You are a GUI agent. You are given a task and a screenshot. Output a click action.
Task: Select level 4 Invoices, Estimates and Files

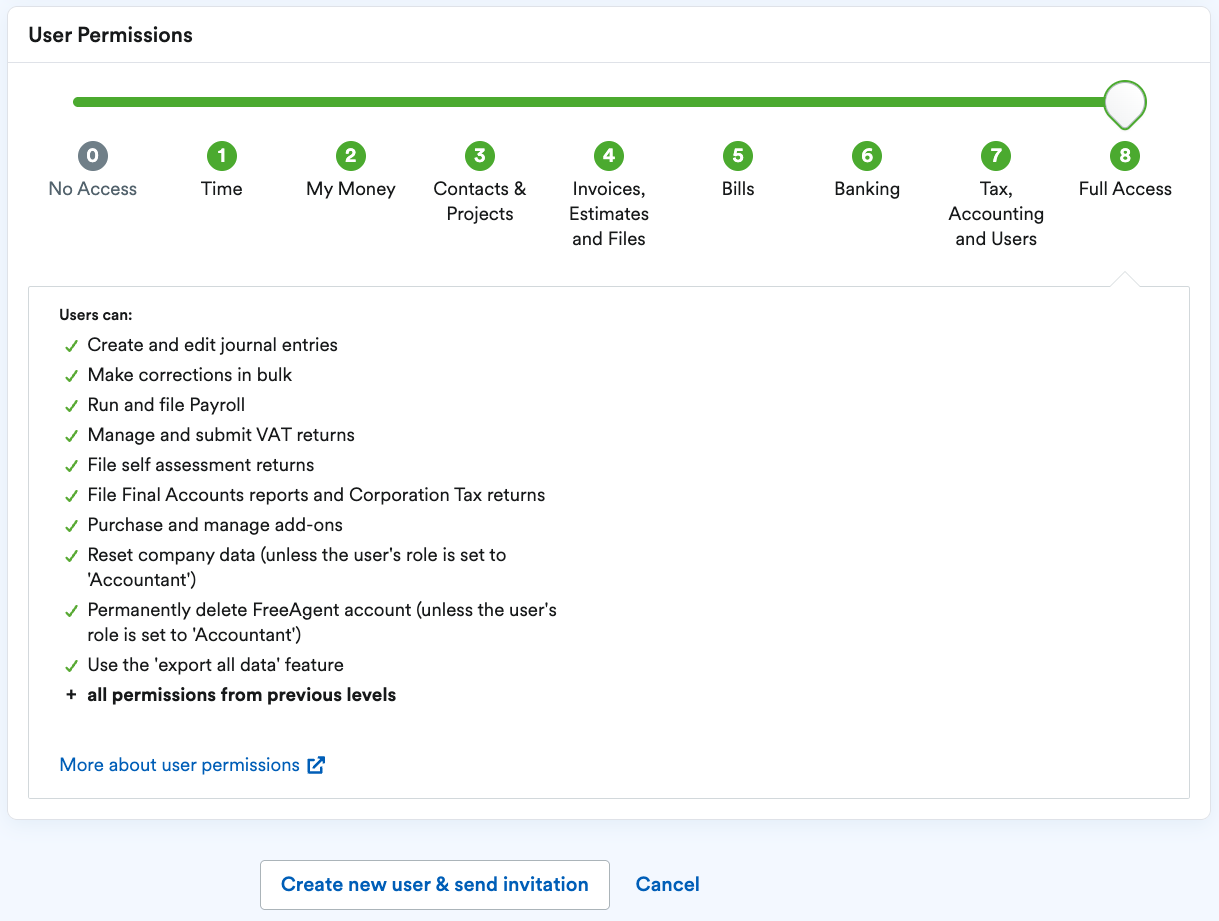point(608,156)
